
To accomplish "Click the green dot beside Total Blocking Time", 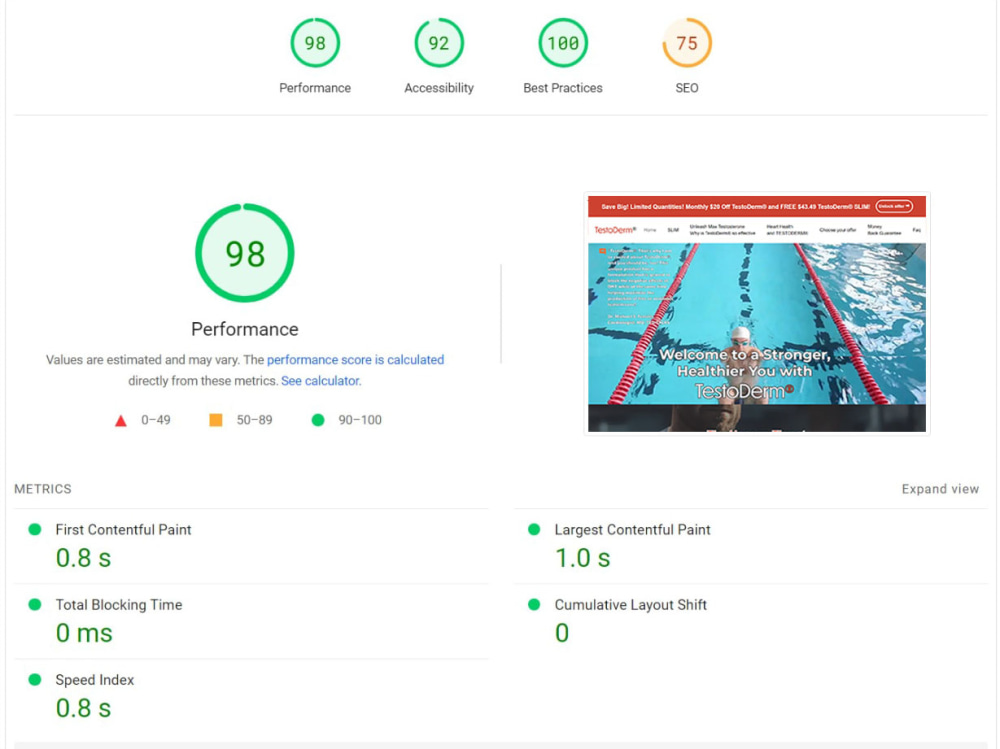I will (x=35, y=604).
